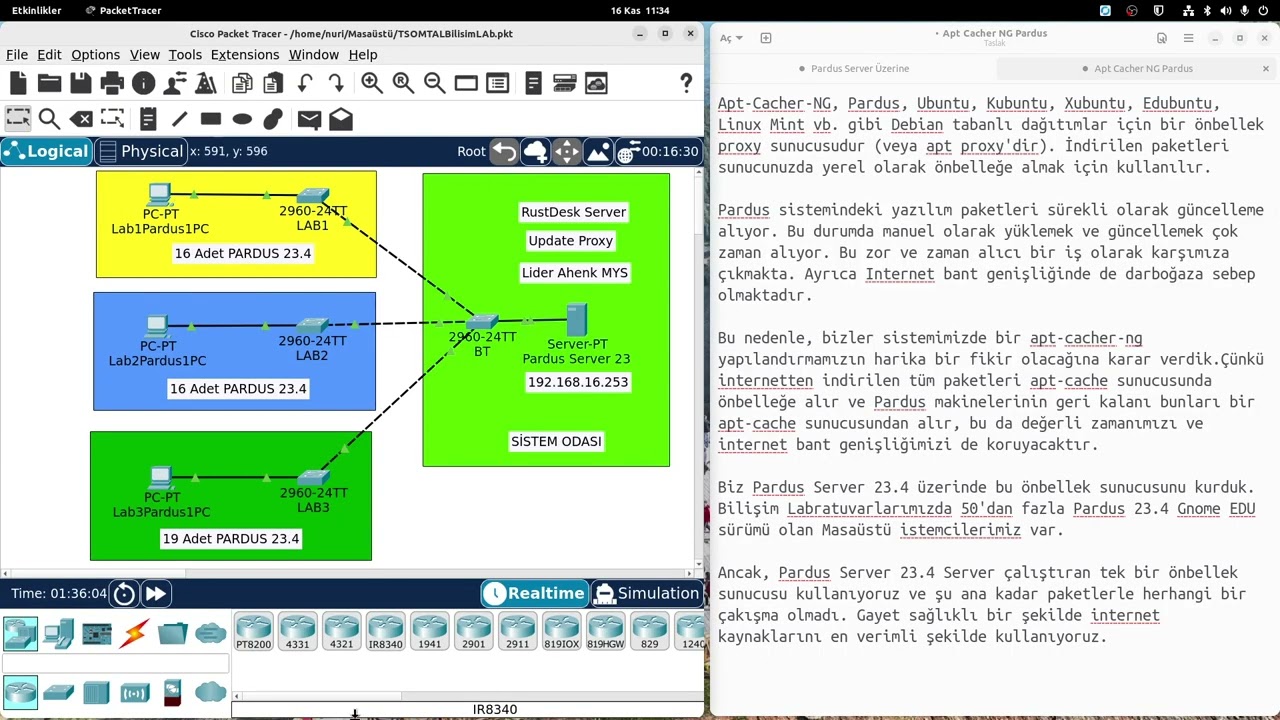Open the Tools menu
The image size is (1280, 720).
click(185, 54)
